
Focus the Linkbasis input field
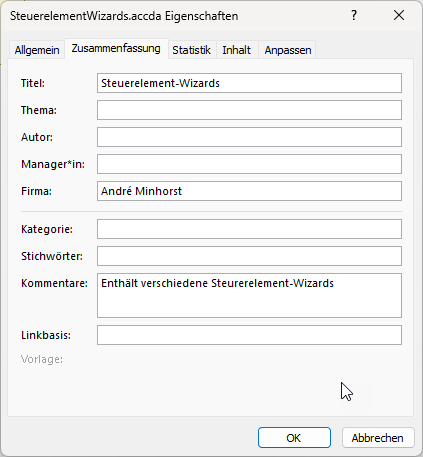point(249,335)
